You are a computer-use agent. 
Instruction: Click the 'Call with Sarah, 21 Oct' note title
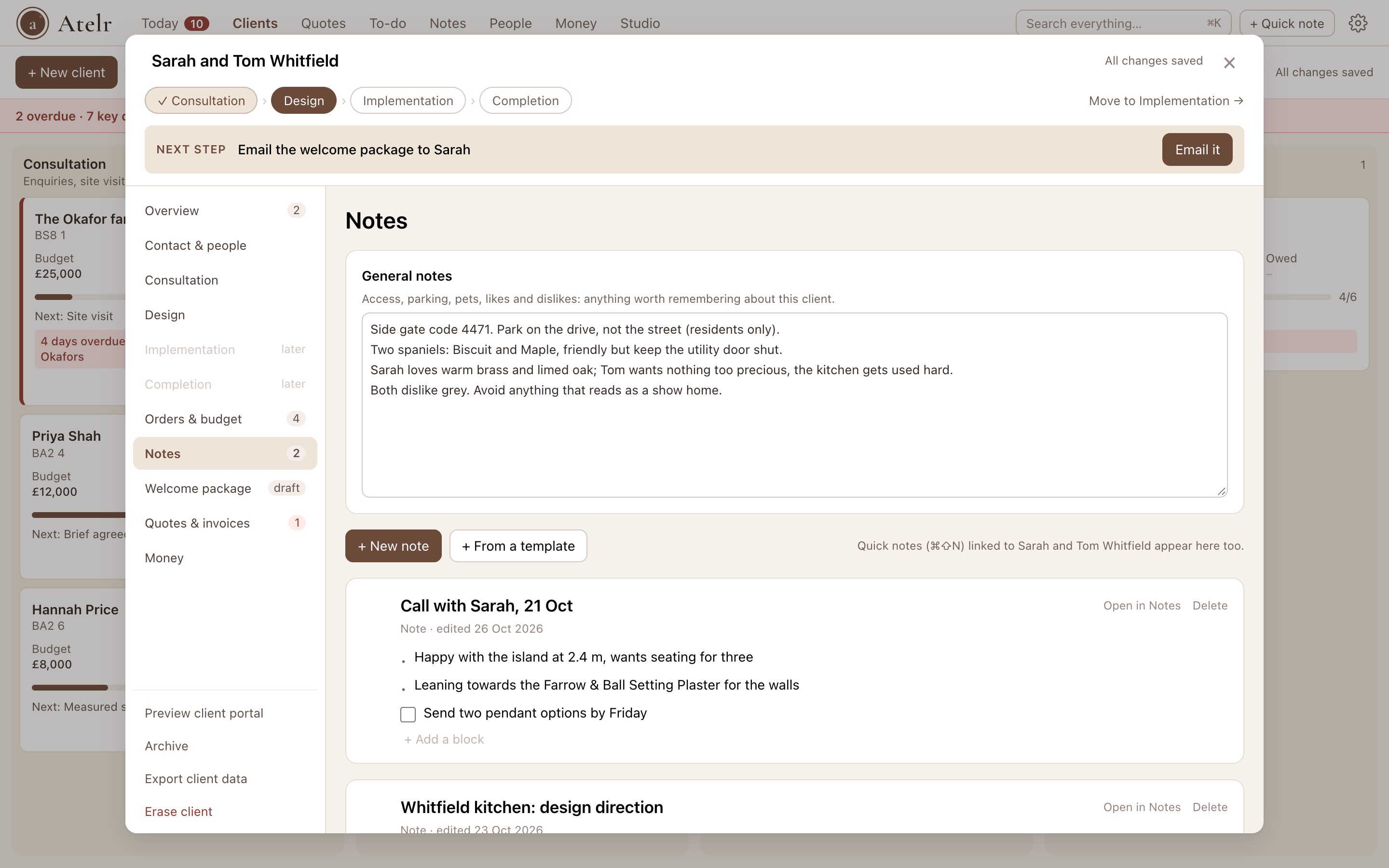(486, 606)
